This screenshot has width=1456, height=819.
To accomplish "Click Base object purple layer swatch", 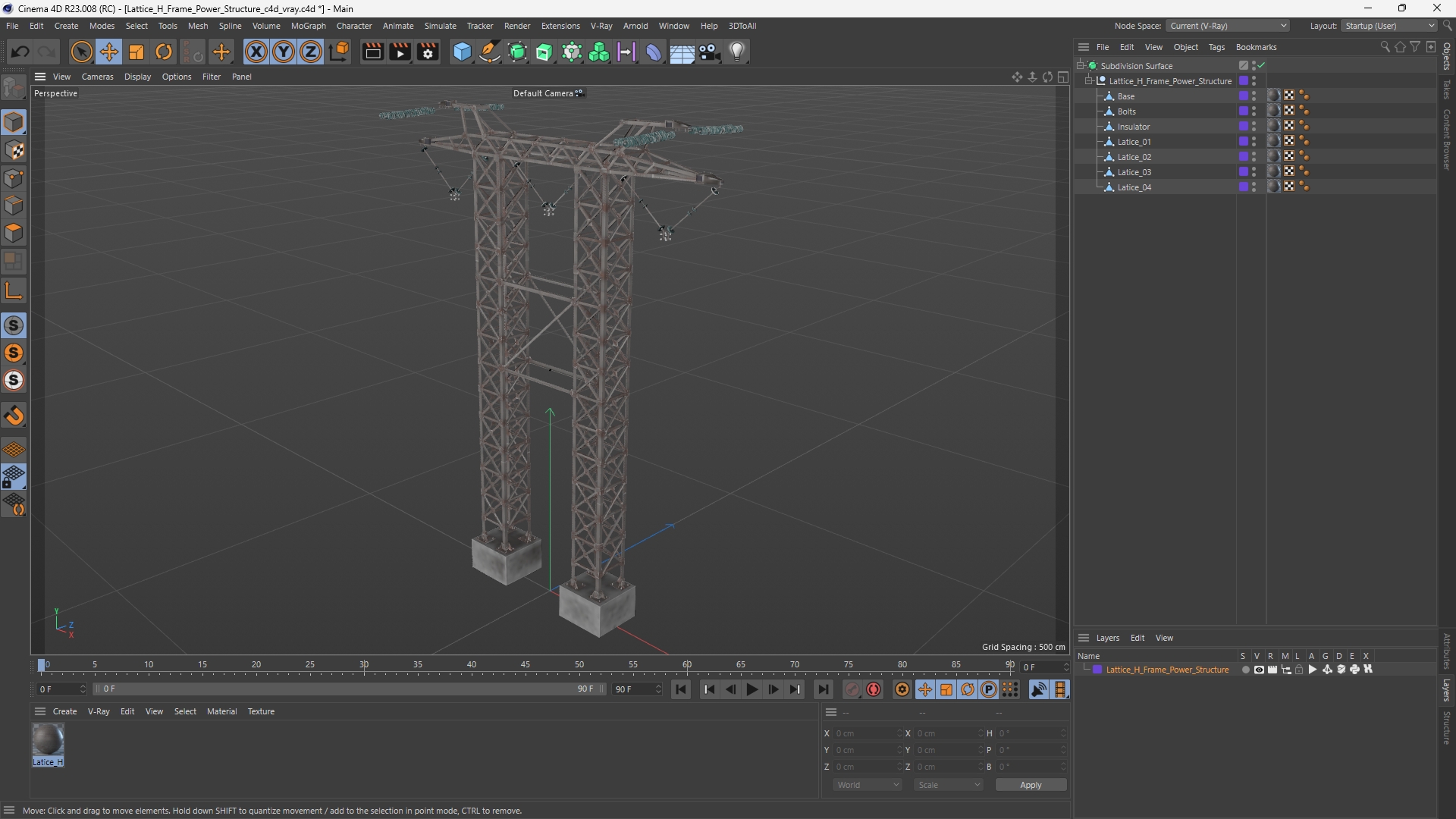I will point(1244,96).
